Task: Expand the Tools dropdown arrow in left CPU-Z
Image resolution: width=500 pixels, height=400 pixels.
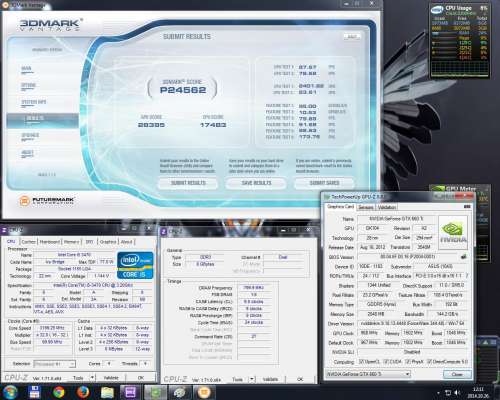Action: [92, 378]
